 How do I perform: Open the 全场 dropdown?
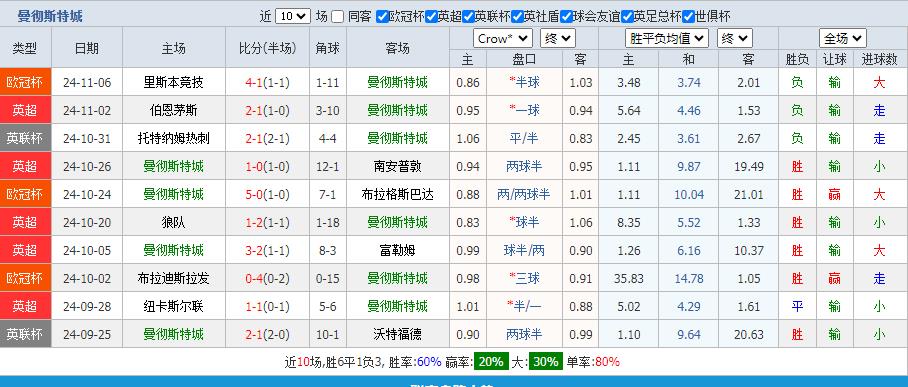tap(843, 38)
